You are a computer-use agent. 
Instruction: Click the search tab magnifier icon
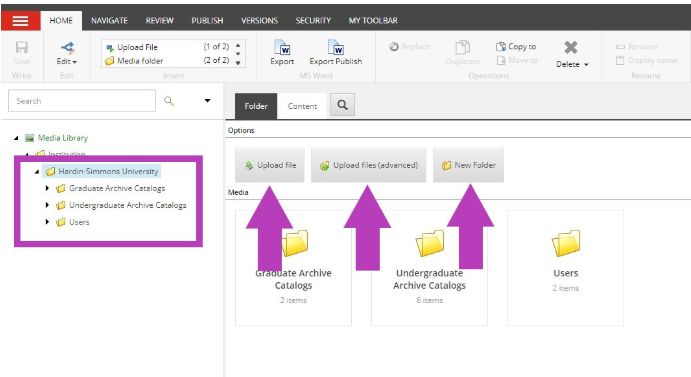point(342,105)
